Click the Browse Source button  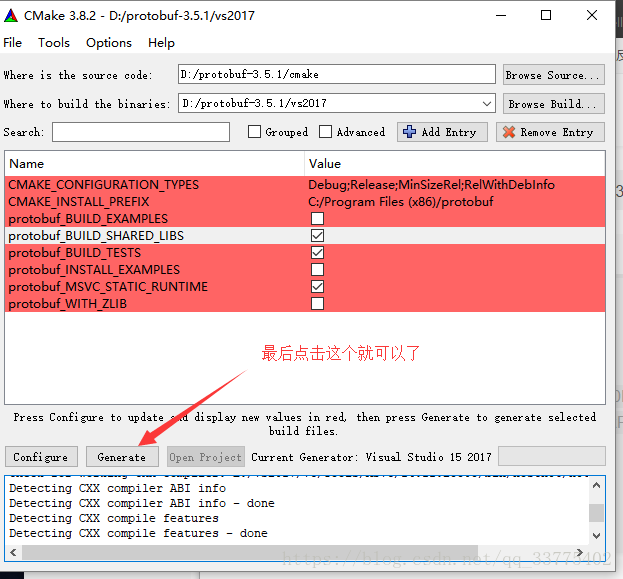pyautogui.click(x=553, y=75)
